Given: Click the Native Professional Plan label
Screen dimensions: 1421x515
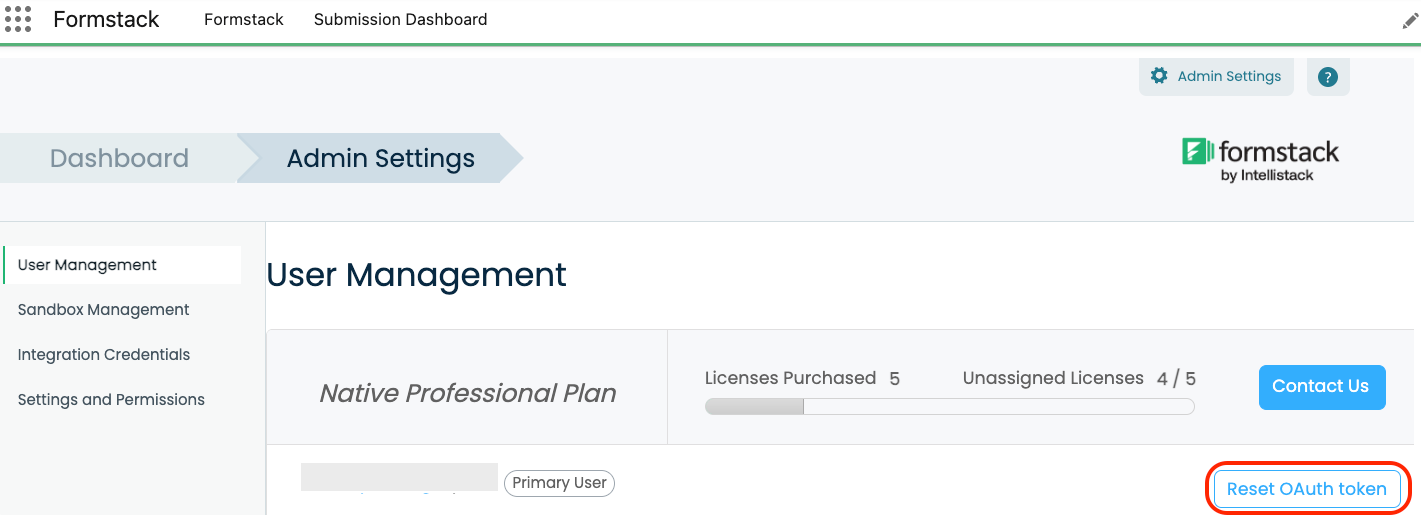Looking at the screenshot, I should (x=467, y=394).
